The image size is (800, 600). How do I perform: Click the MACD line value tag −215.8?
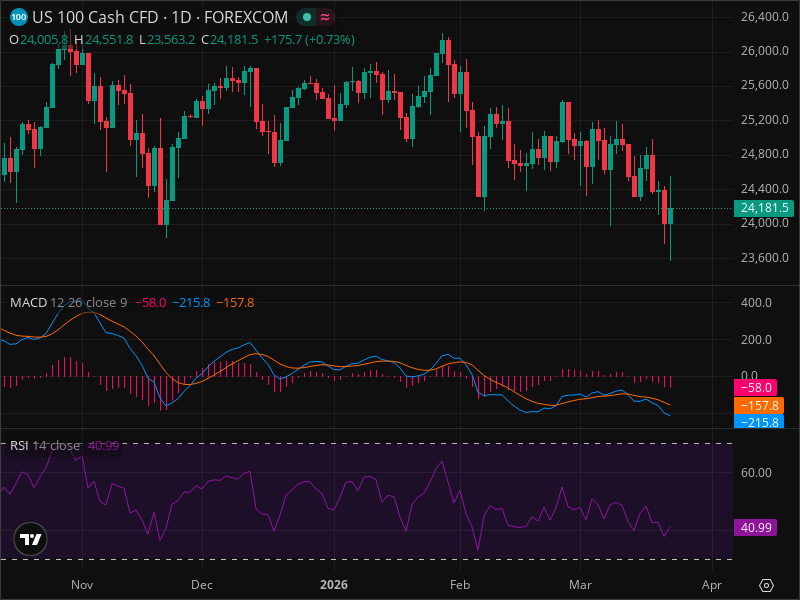(x=759, y=422)
